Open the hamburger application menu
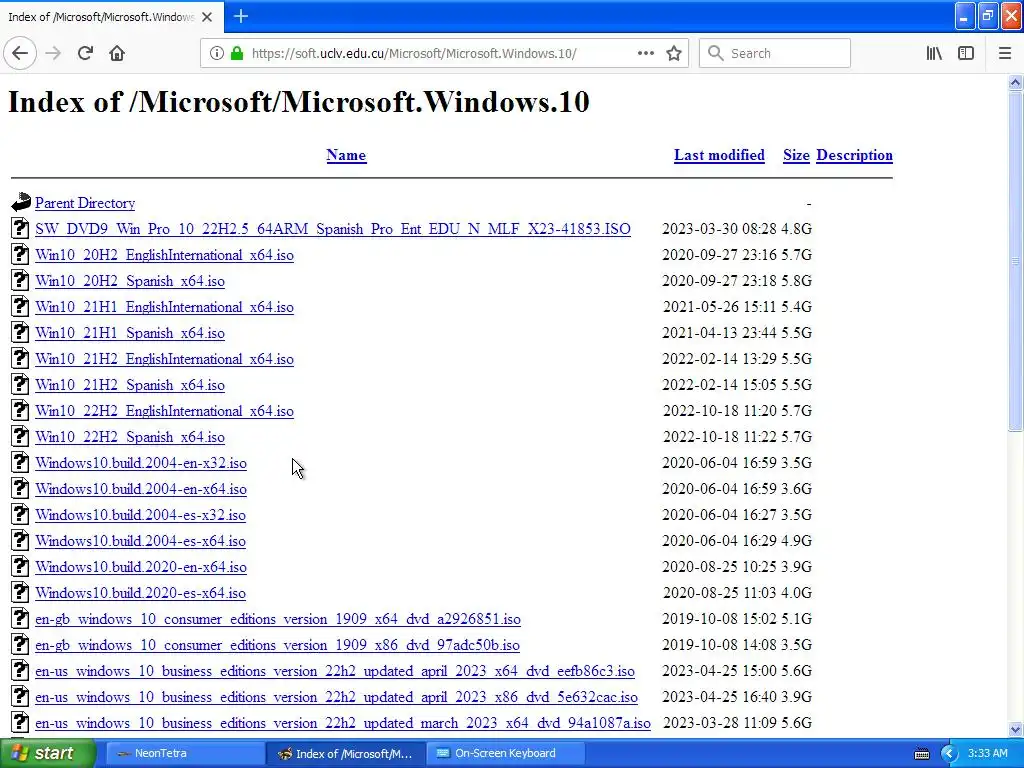Screen dimensions: 1024x768 1004,54
